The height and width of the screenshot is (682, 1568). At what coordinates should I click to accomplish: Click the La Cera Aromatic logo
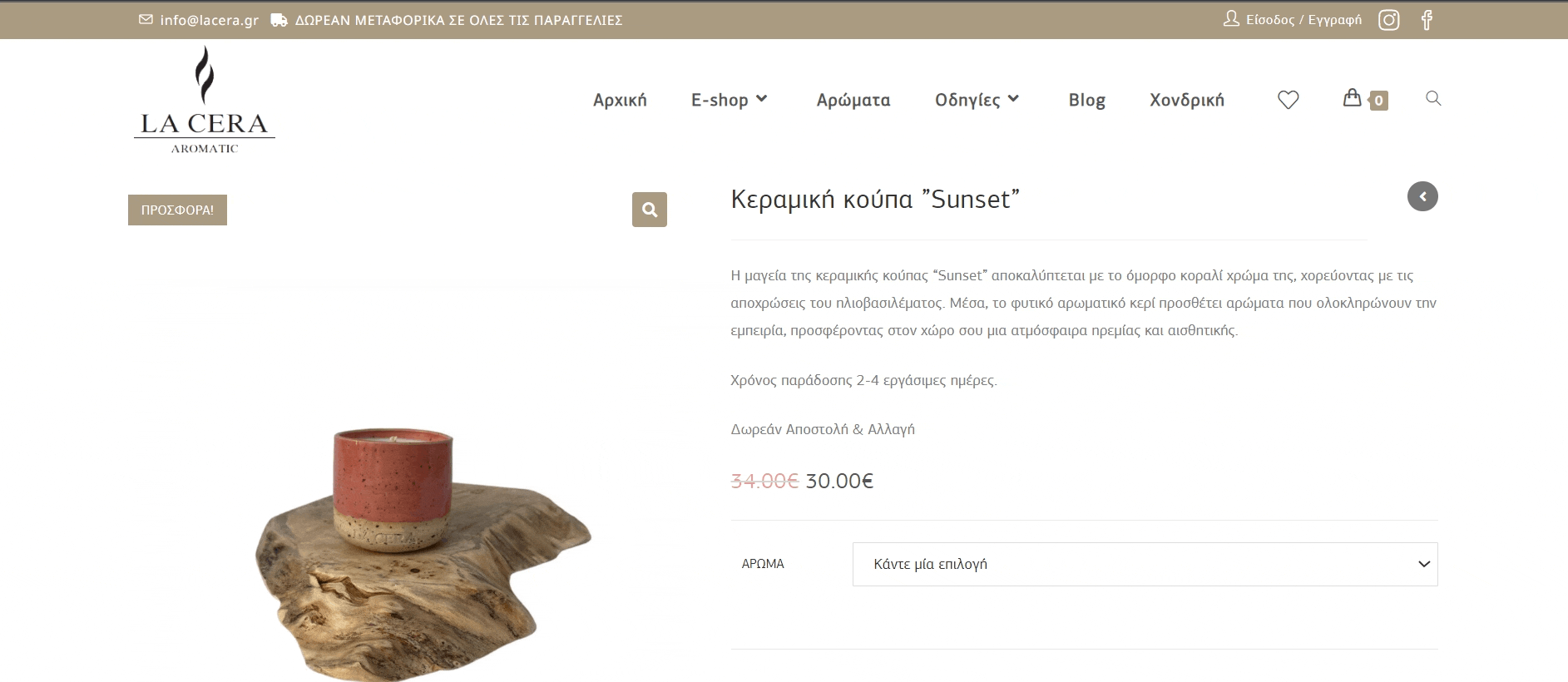(205, 101)
